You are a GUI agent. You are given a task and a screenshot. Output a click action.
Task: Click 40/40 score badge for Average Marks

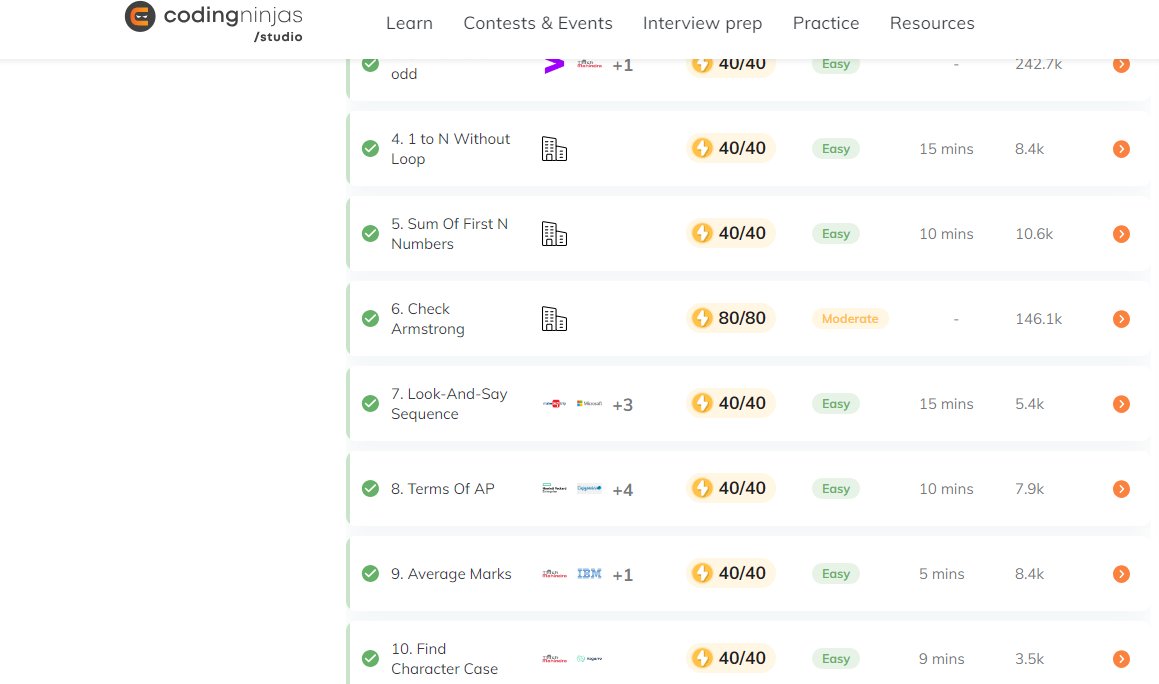coord(730,573)
